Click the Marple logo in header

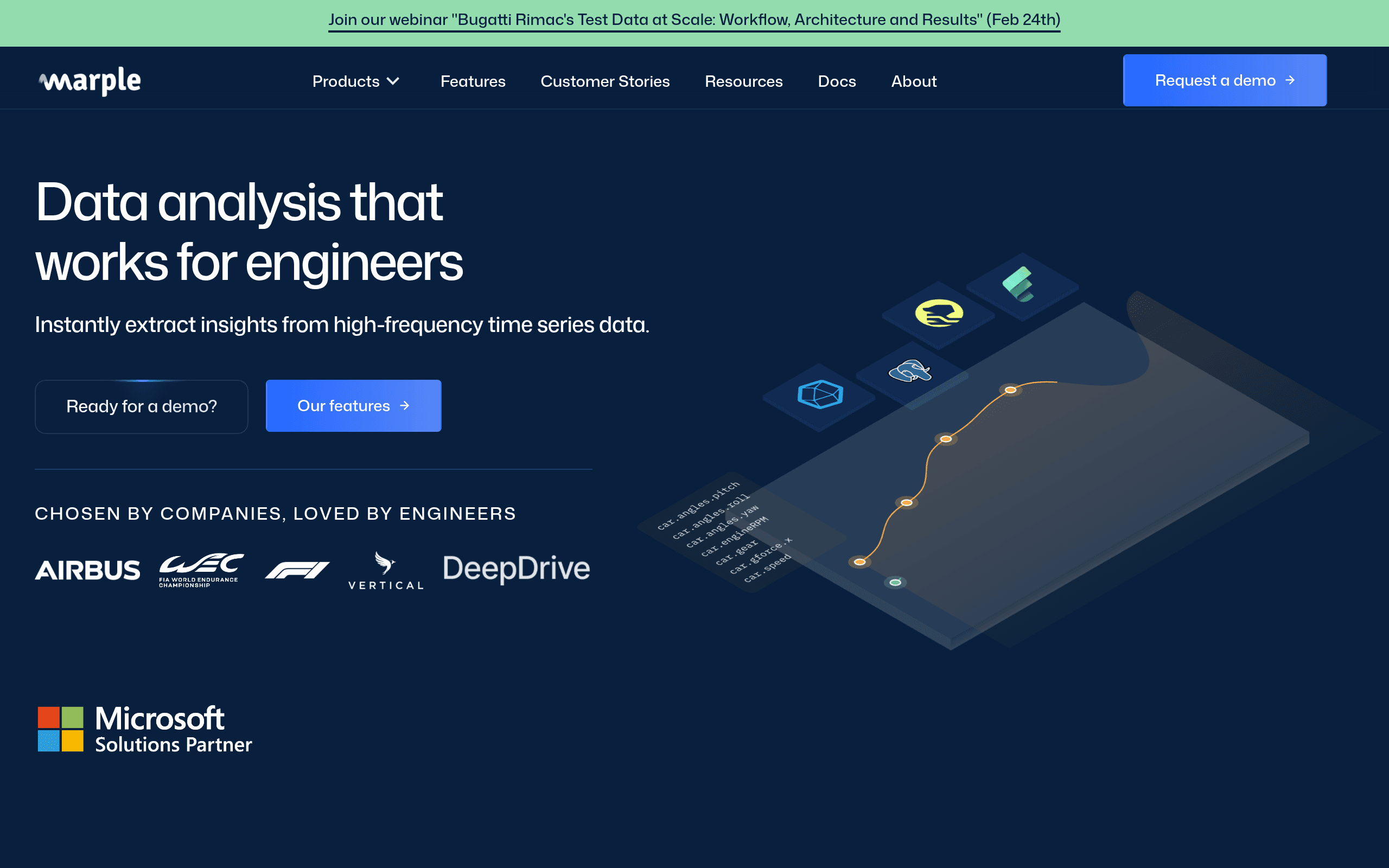tap(90, 81)
